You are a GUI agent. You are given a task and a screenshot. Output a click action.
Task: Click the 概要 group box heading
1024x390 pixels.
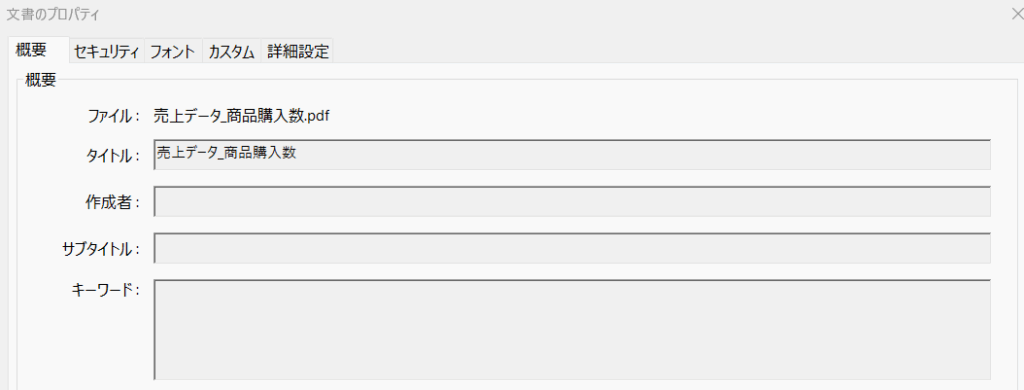[x=40, y=80]
